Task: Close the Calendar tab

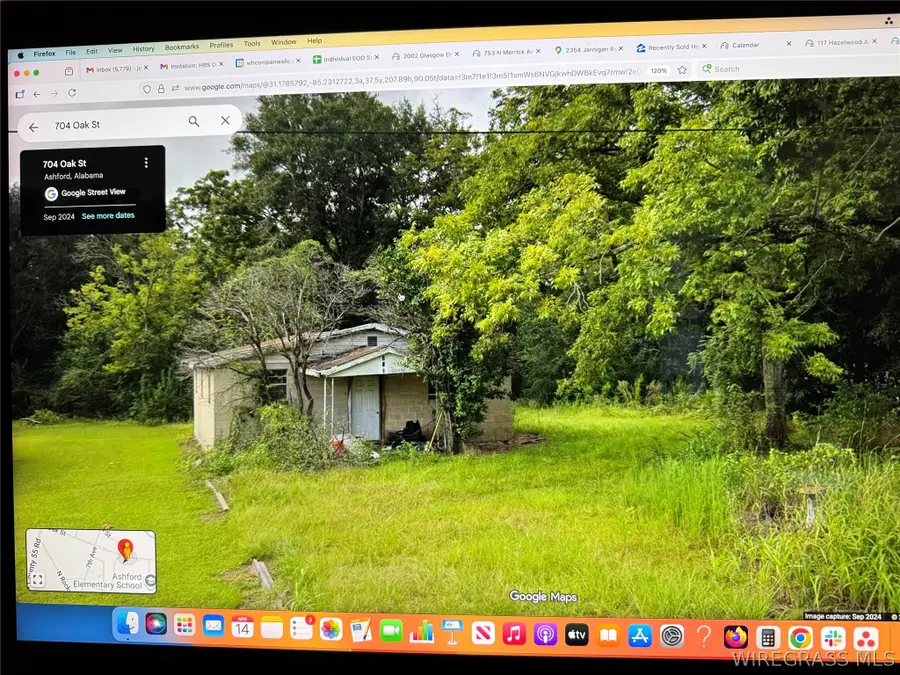Action: (789, 44)
